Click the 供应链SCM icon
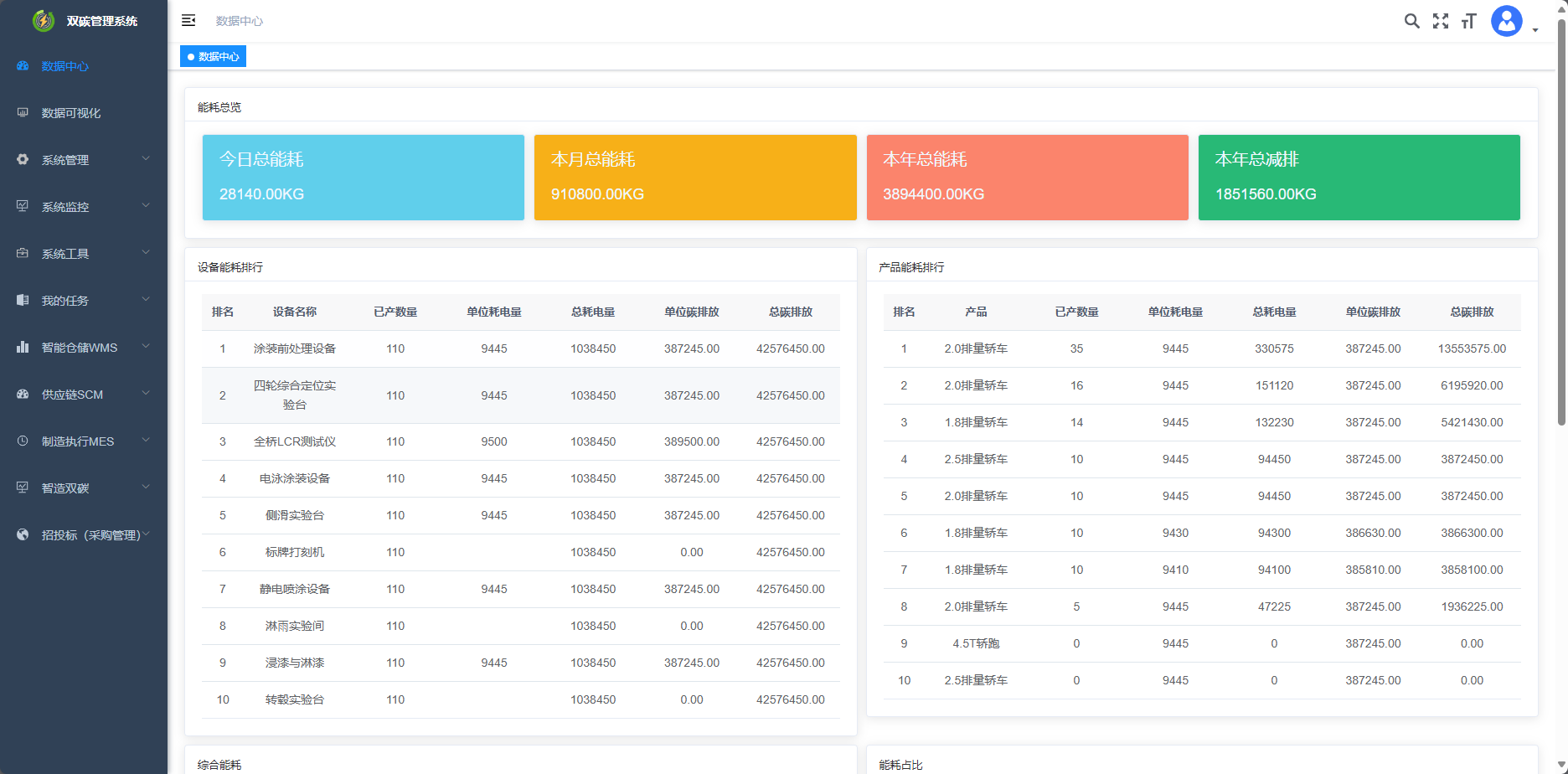Screen dimensions: 1568x774 tap(23, 395)
